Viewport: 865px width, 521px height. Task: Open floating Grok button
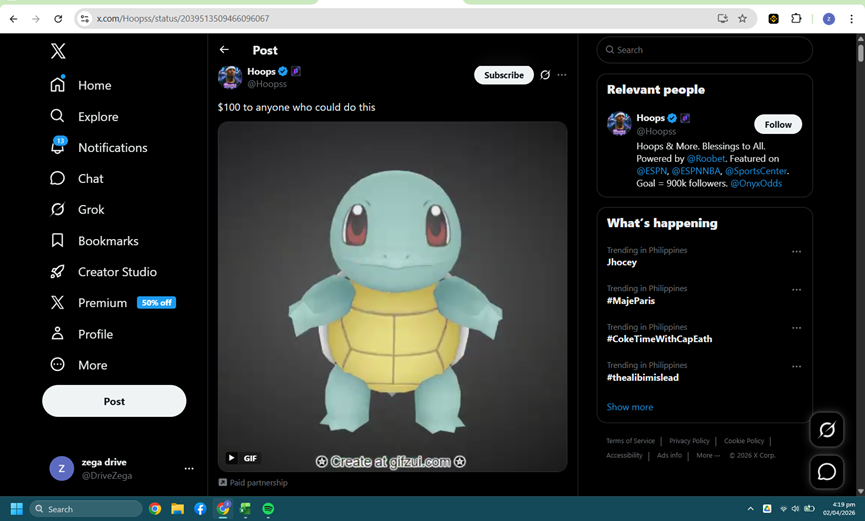826,429
